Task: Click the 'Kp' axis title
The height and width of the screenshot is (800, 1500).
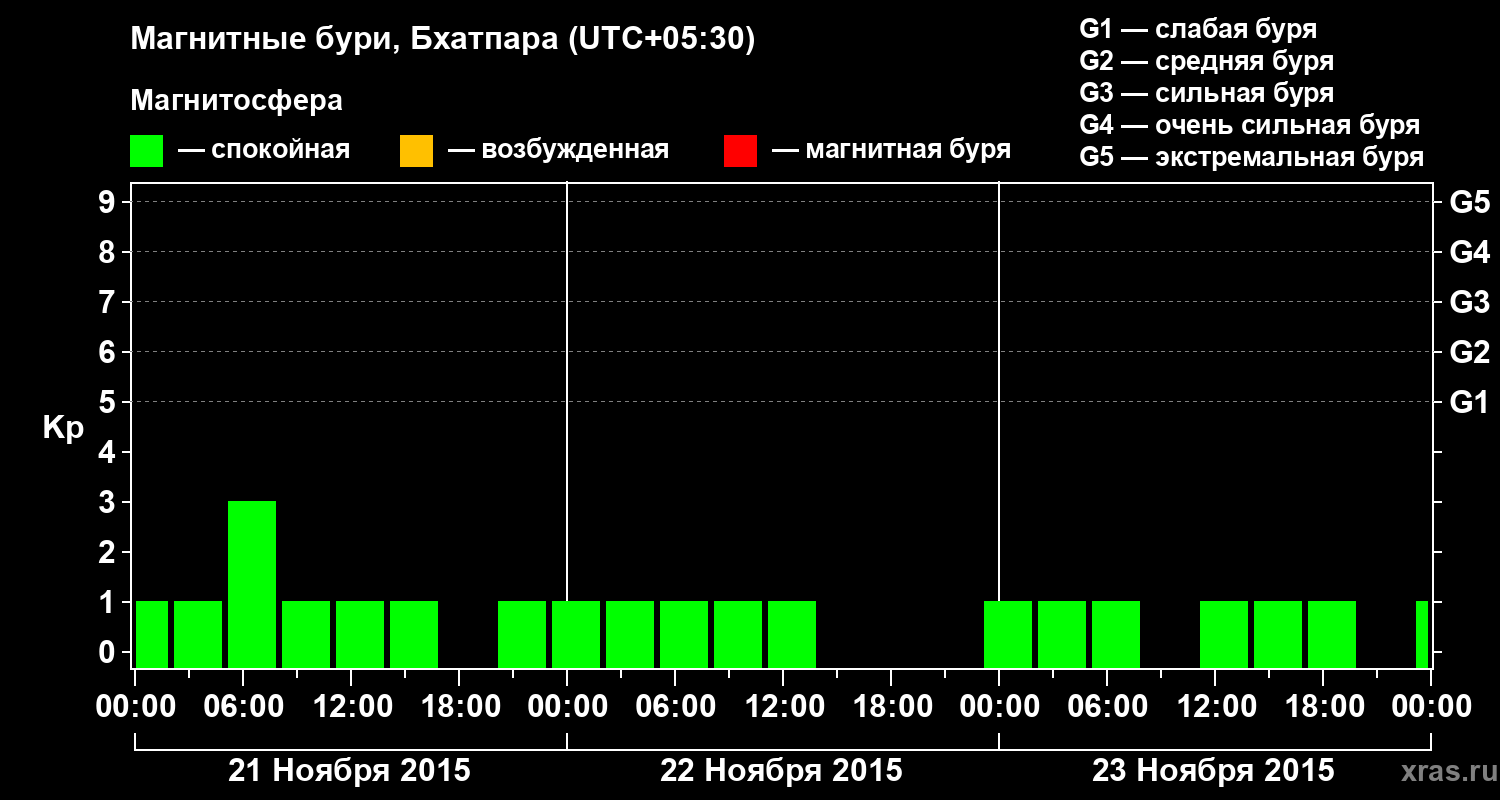Action: coord(63,427)
